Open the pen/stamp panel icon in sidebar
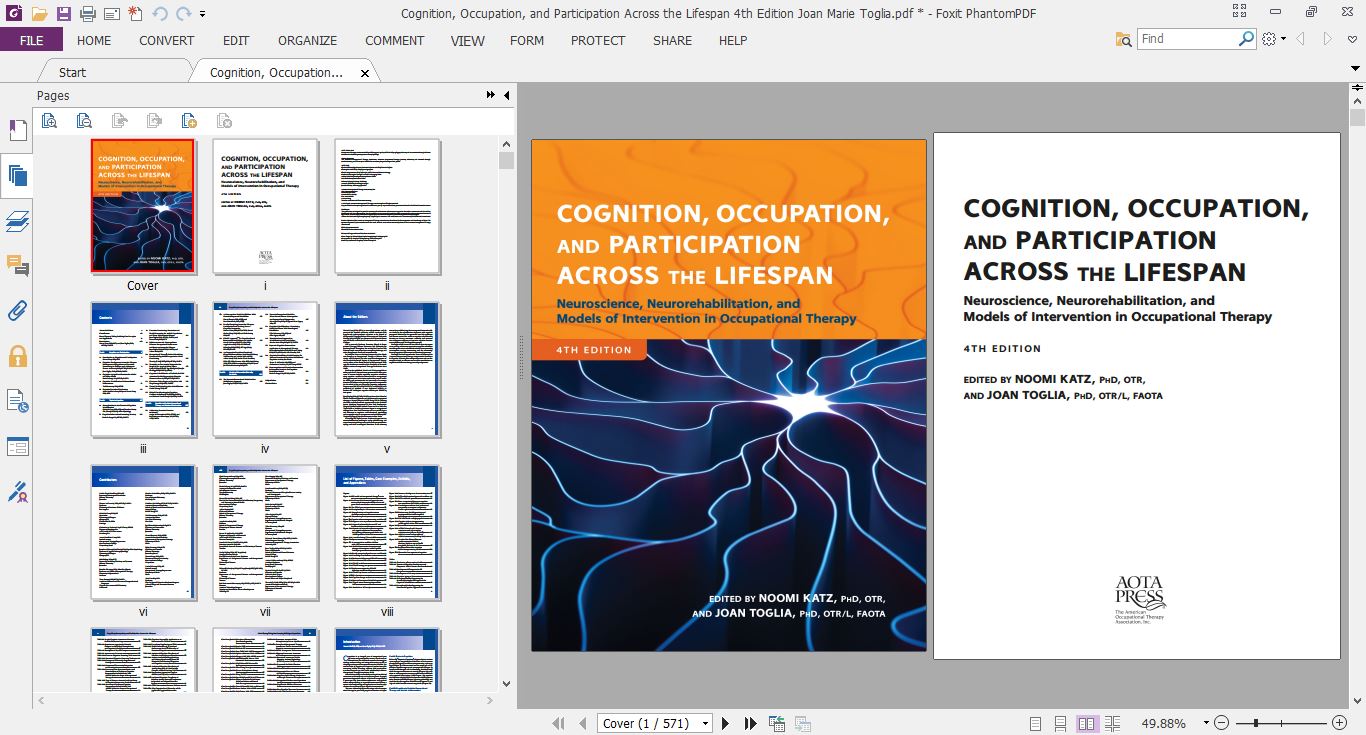Screen dimensions: 1366x735 click(x=17, y=492)
